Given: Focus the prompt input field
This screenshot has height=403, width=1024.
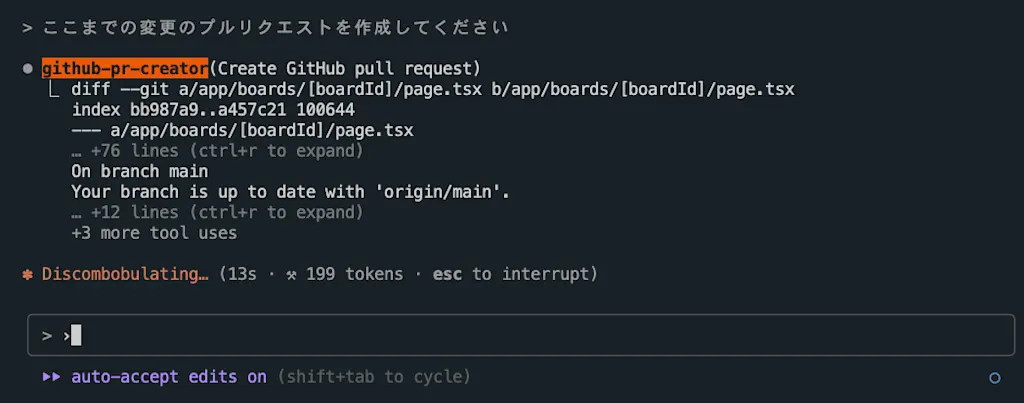Looking at the screenshot, I should pyautogui.click(x=521, y=335).
